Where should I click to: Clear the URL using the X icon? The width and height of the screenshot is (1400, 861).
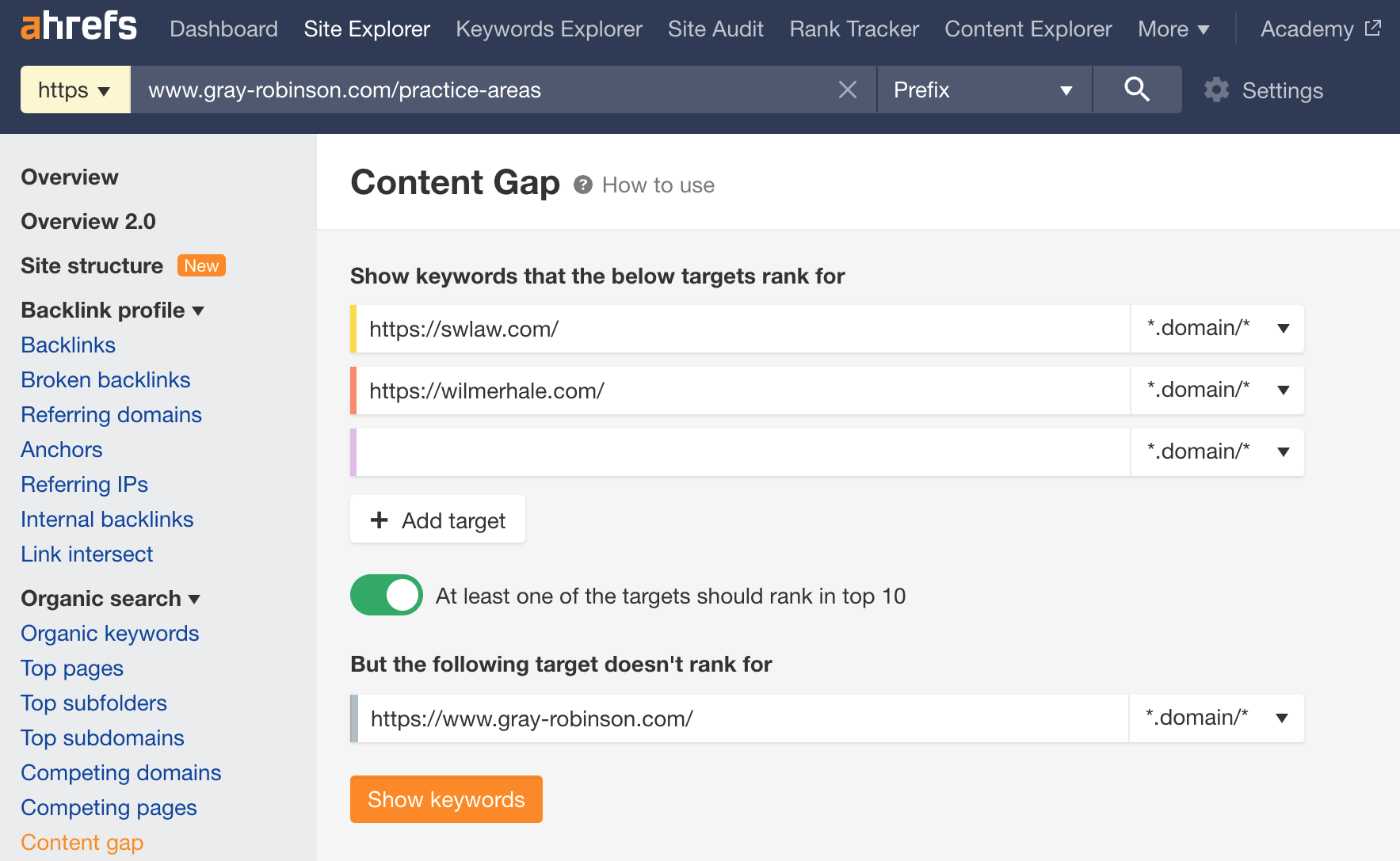(x=847, y=90)
